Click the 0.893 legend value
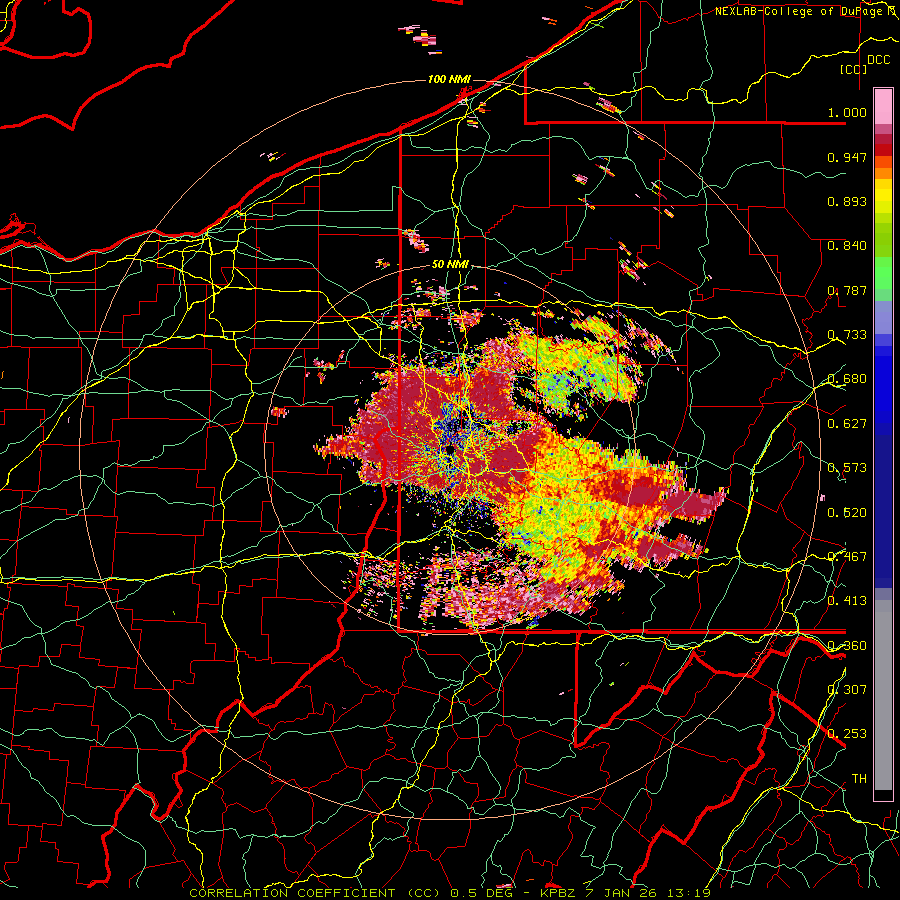Viewport: 900px width, 900px height. point(847,201)
